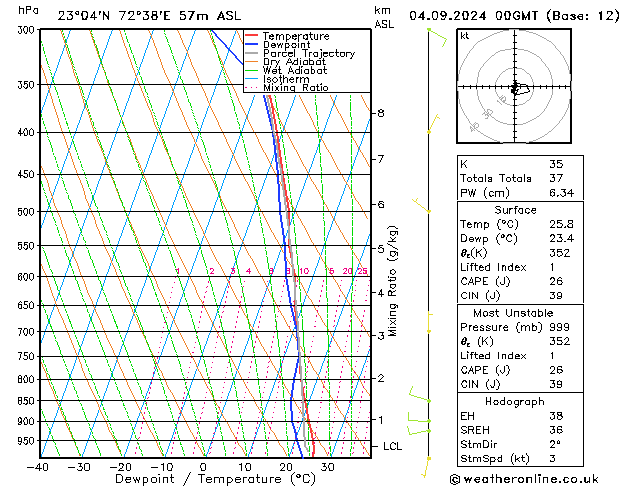Click "Lifted Index" label in Surface section

(493, 267)
